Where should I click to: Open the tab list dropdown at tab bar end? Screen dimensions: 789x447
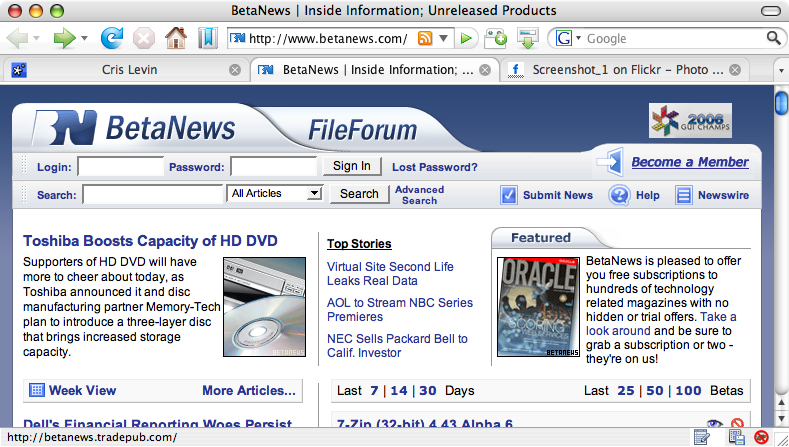(781, 70)
